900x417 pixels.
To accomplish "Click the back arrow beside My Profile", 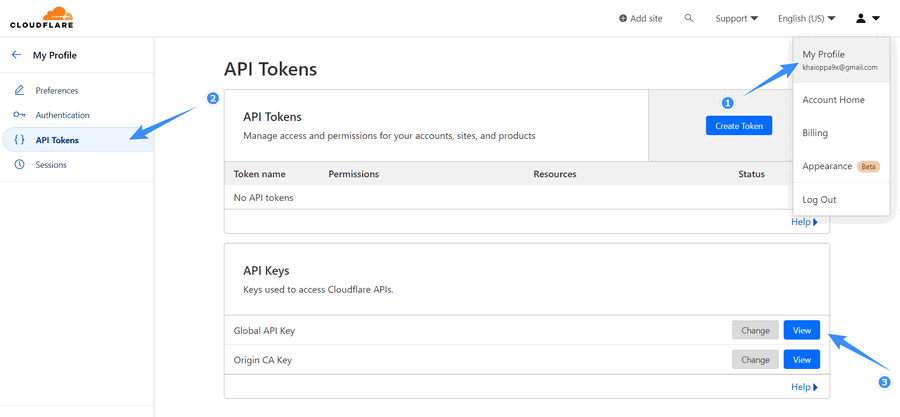I will pyautogui.click(x=16, y=55).
